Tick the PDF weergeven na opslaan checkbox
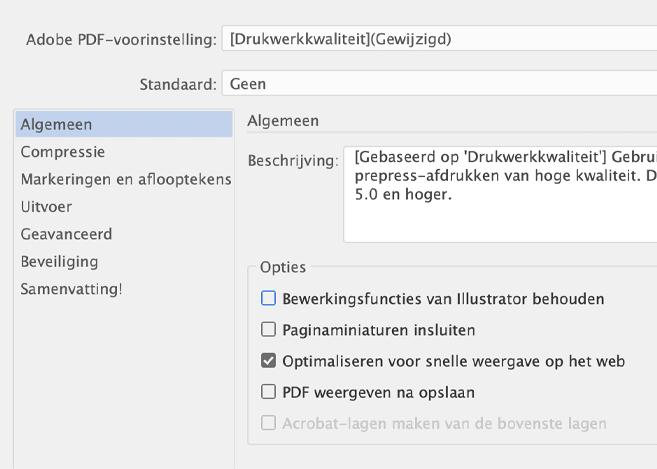Image resolution: width=657 pixels, height=469 pixels. [x=268, y=392]
